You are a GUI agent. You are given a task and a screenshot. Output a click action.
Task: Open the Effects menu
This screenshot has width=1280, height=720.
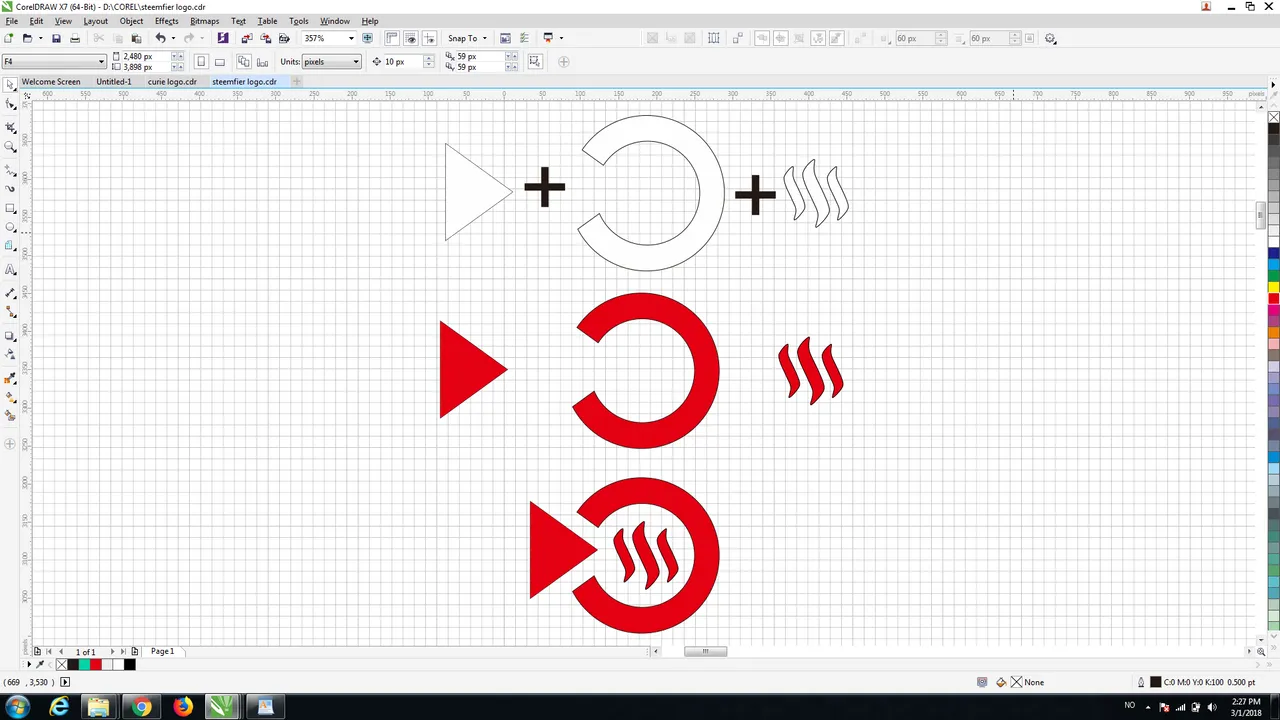tap(166, 21)
